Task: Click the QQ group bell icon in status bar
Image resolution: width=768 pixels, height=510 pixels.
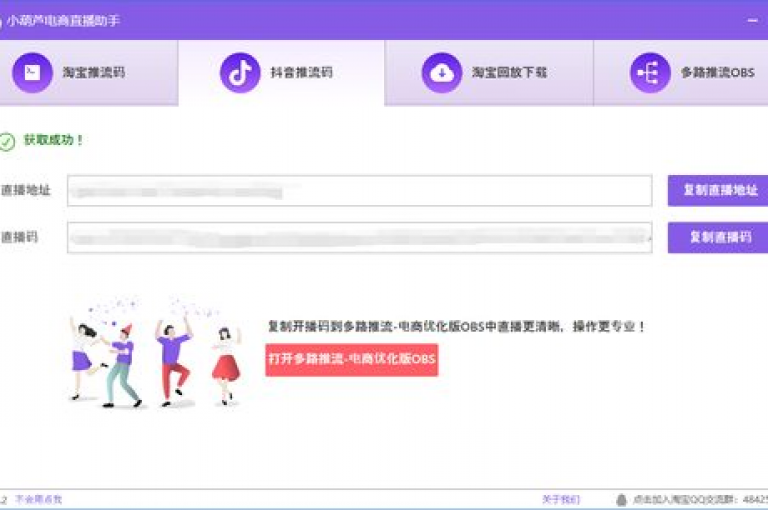Action: click(x=621, y=500)
